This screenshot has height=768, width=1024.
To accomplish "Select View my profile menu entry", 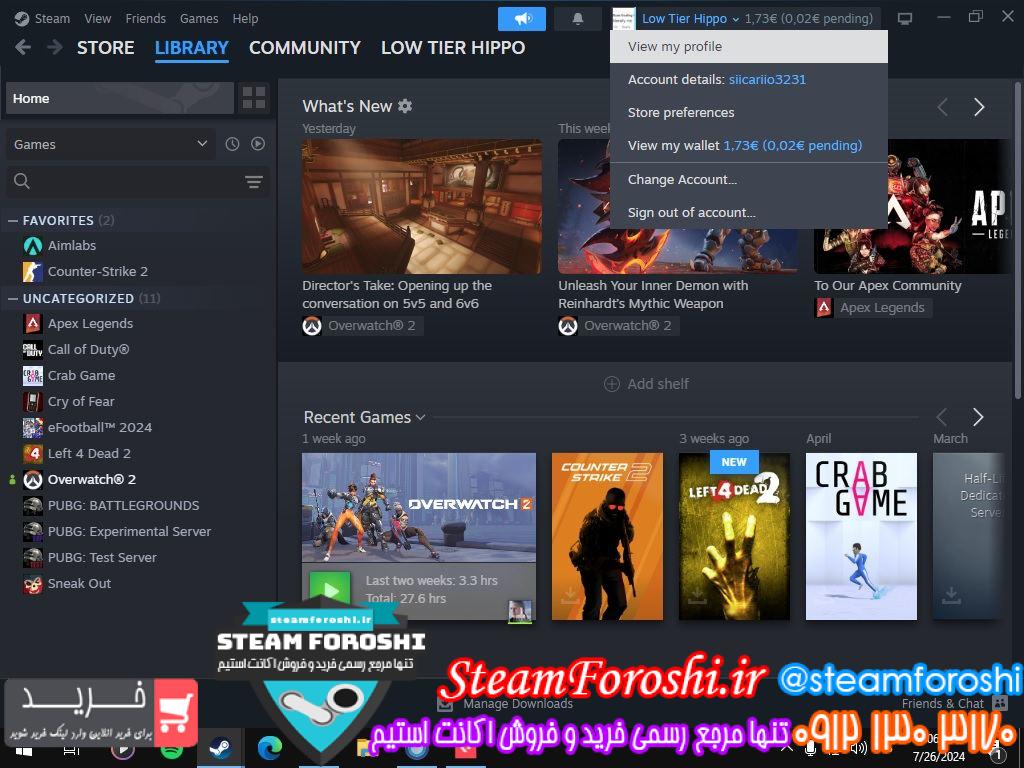I will click(675, 46).
